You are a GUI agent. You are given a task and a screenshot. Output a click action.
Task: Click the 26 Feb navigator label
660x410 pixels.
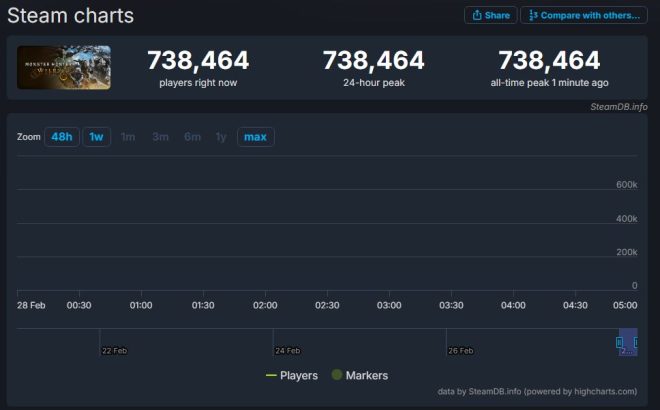click(x=460, y=351)
